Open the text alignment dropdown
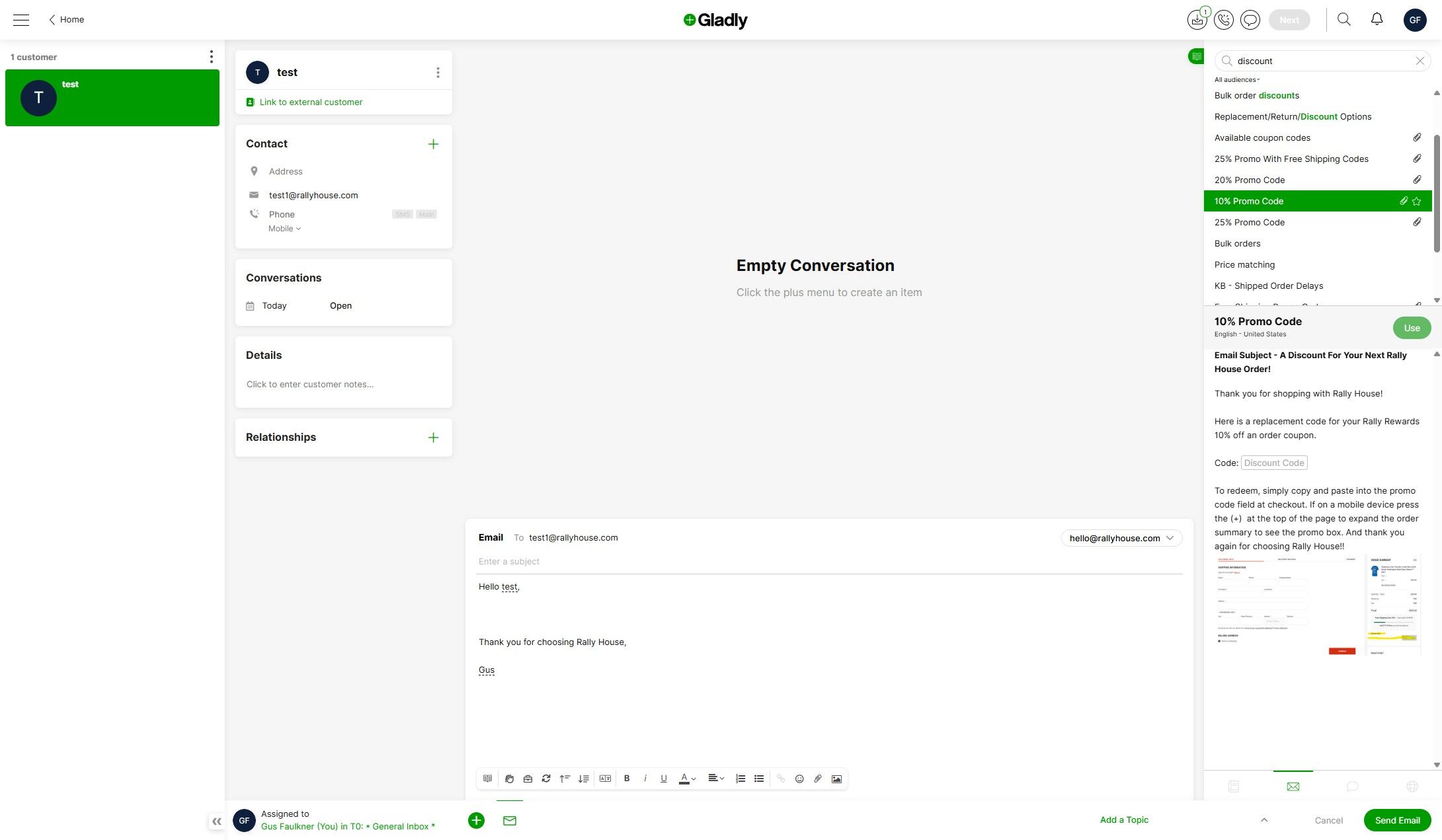 [716, 779]
